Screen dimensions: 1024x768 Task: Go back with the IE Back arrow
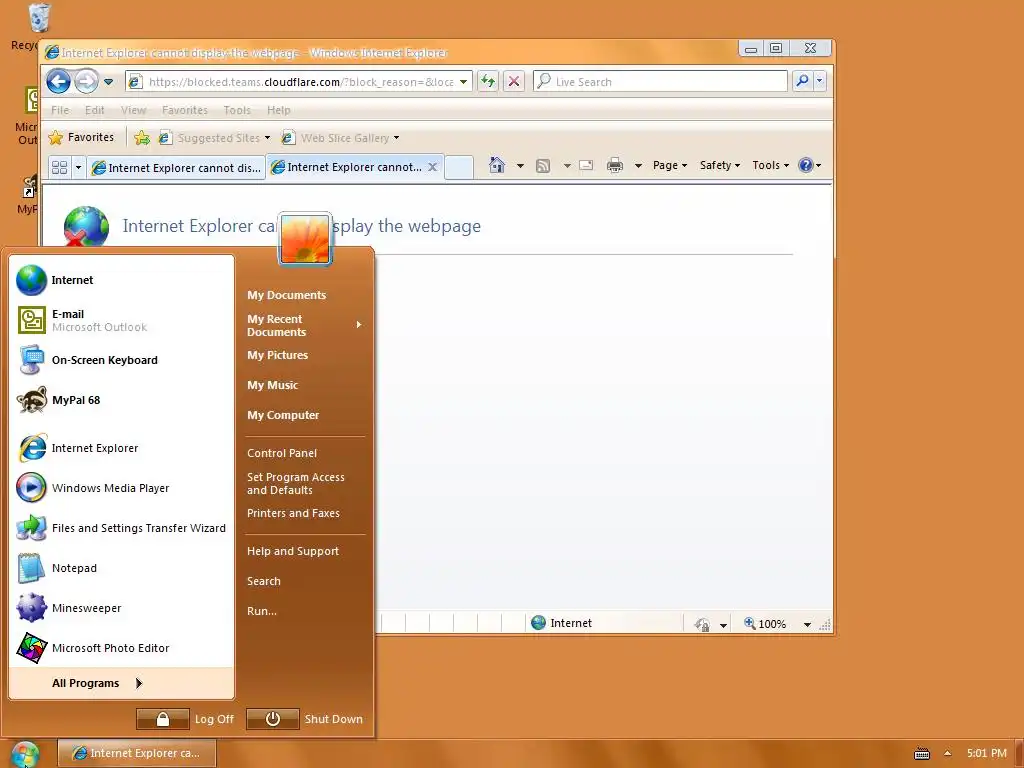(x=58, y=82)
